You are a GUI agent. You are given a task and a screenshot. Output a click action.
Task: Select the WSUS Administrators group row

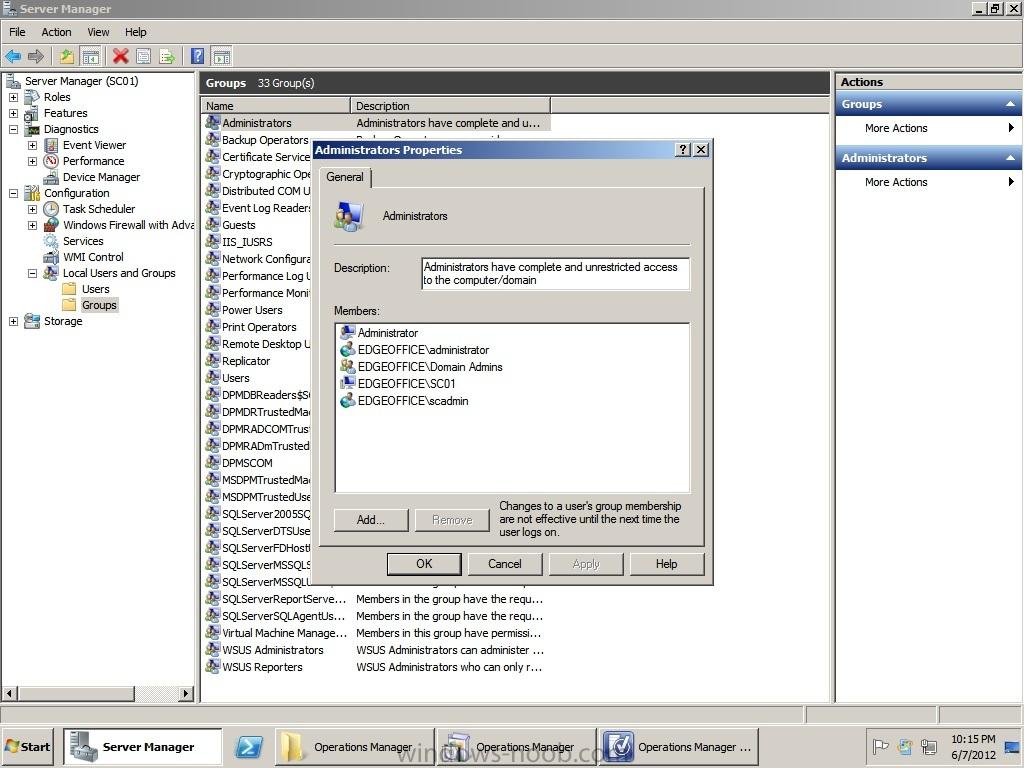point(375,650)
